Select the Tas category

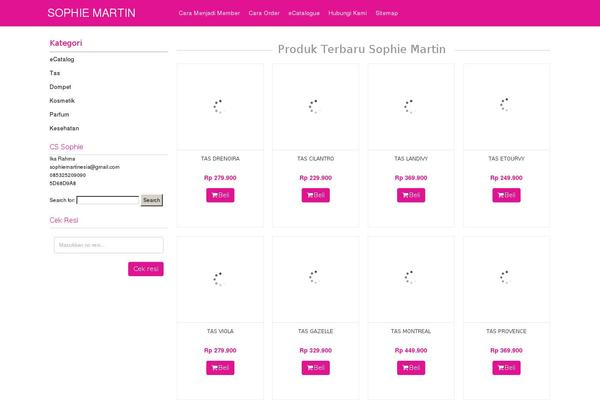(55, 73)
